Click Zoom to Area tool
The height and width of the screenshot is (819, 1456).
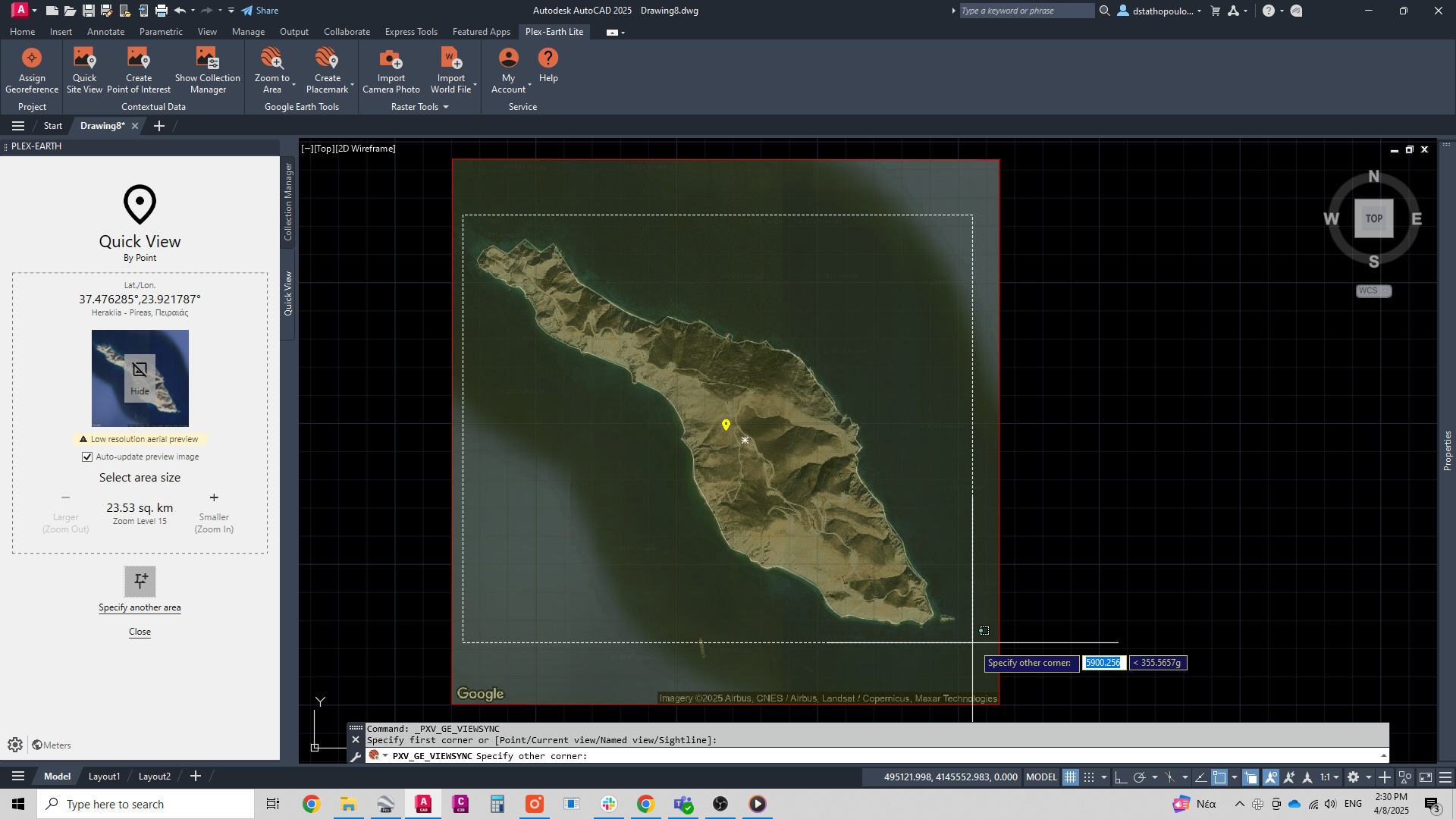(271, 70)
